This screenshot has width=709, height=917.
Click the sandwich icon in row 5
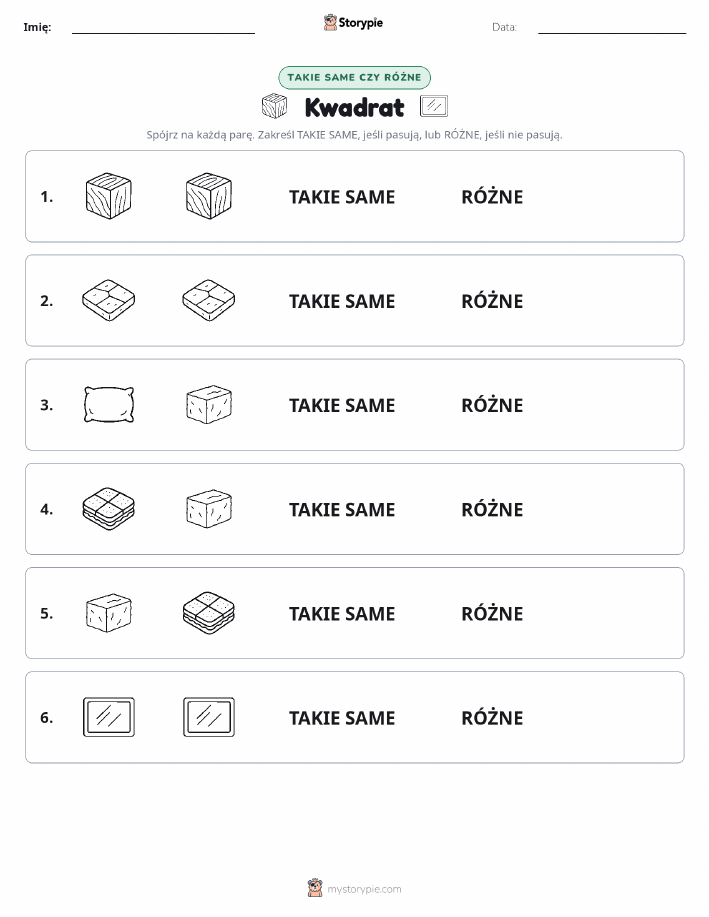209,613
